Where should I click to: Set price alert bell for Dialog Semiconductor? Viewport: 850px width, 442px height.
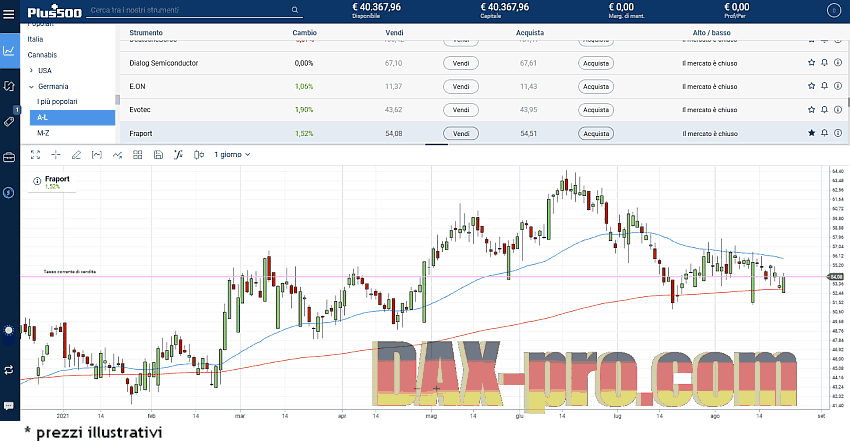[x=825, y=63]
